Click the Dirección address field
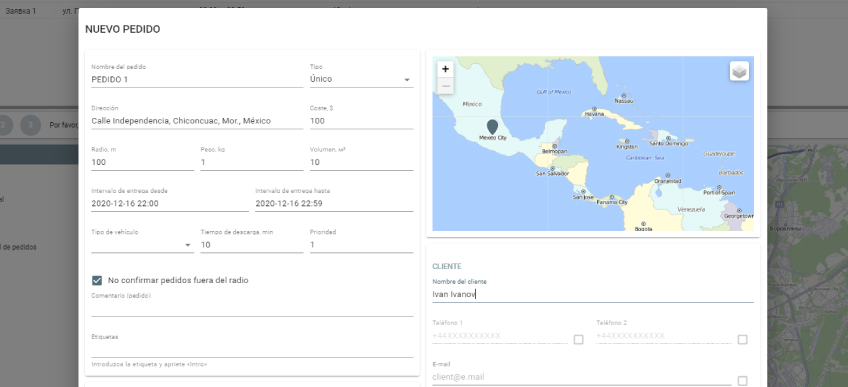 click(x=197, y=121)
